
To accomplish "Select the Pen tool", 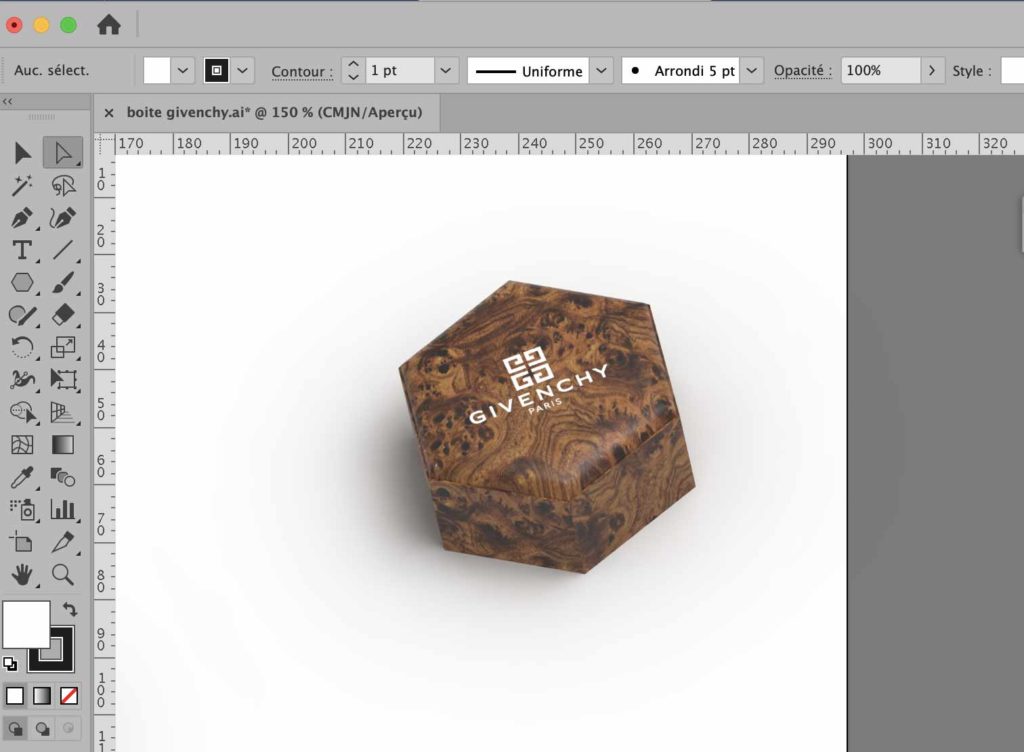I will [23, 217].
